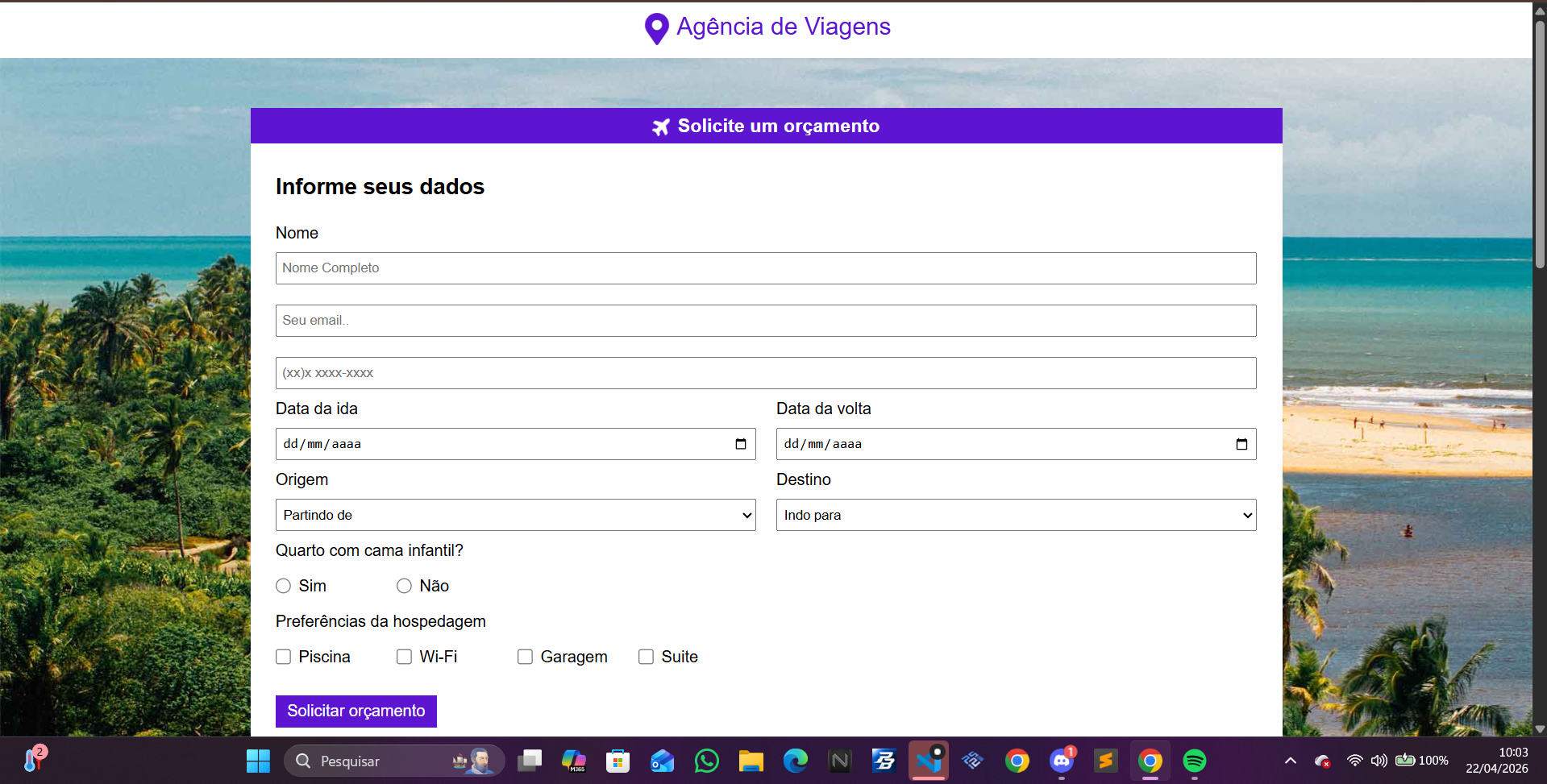
Task: Click the 'Origem' label
Action: pyautogui.click(x=301, y=479)
